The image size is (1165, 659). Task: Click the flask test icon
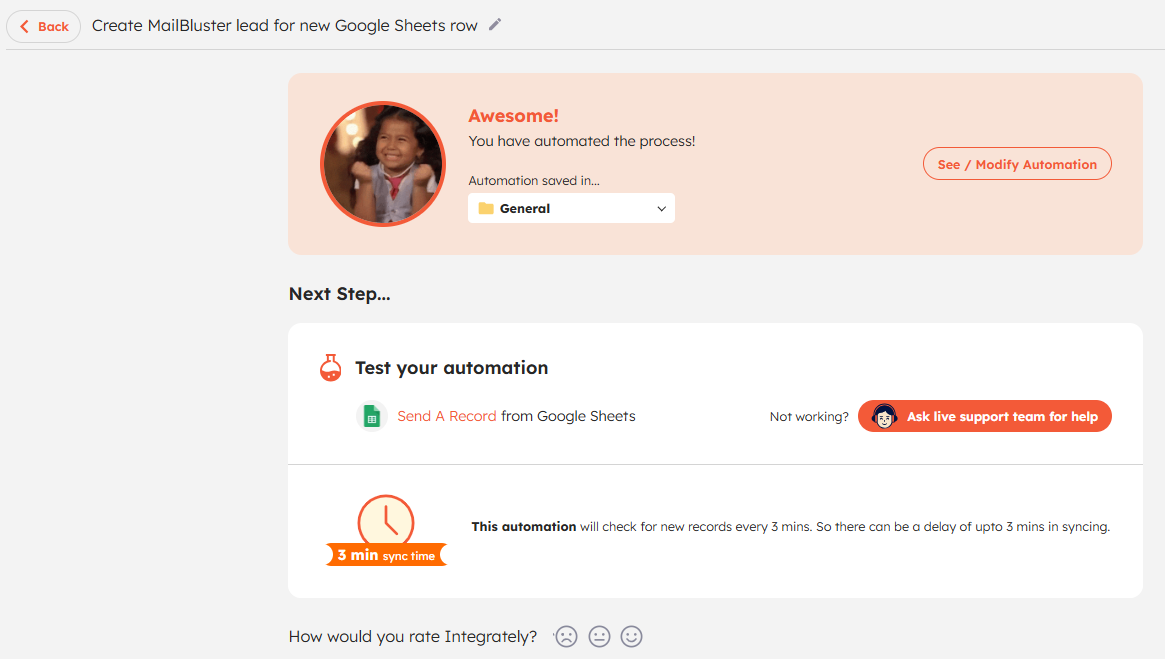pos(330,368)
